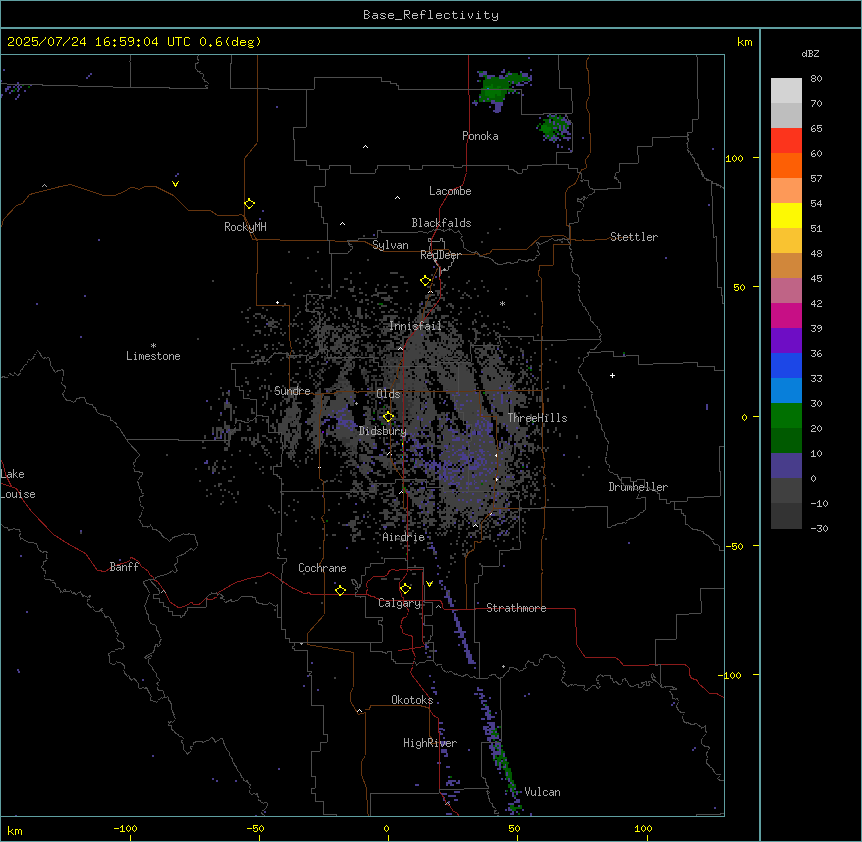This screenshot has width=862, height=842.
Task: Select the yellow diamond marker below Cochrane
Action: pos(340,590)
